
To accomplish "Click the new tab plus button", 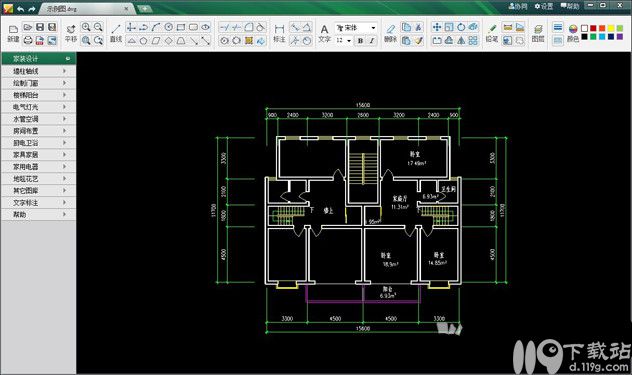I will (x=144, y=8).
